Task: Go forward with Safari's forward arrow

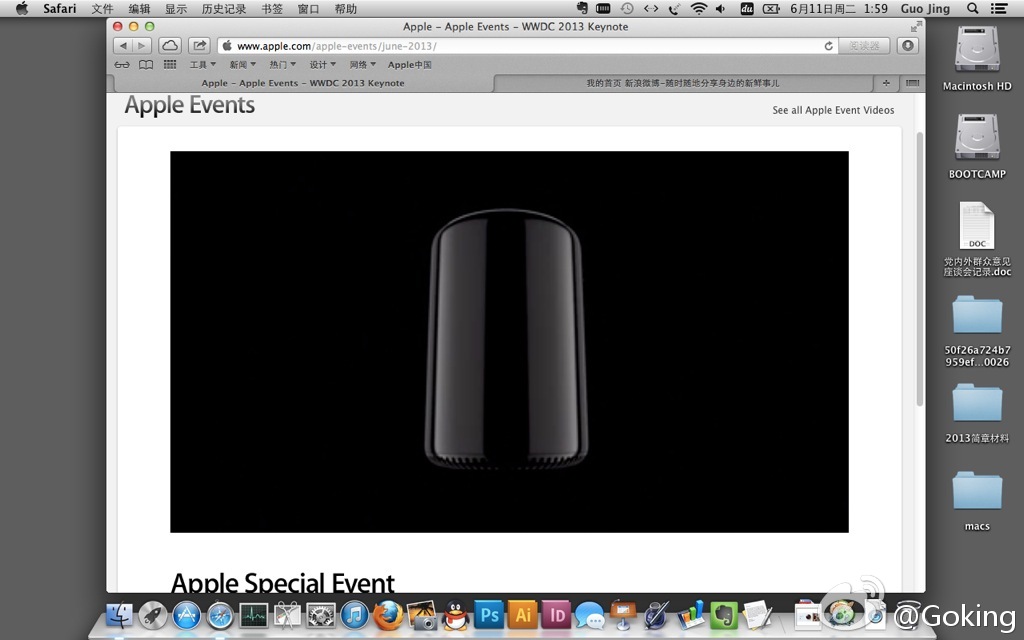Action: (x=142, y=46)
